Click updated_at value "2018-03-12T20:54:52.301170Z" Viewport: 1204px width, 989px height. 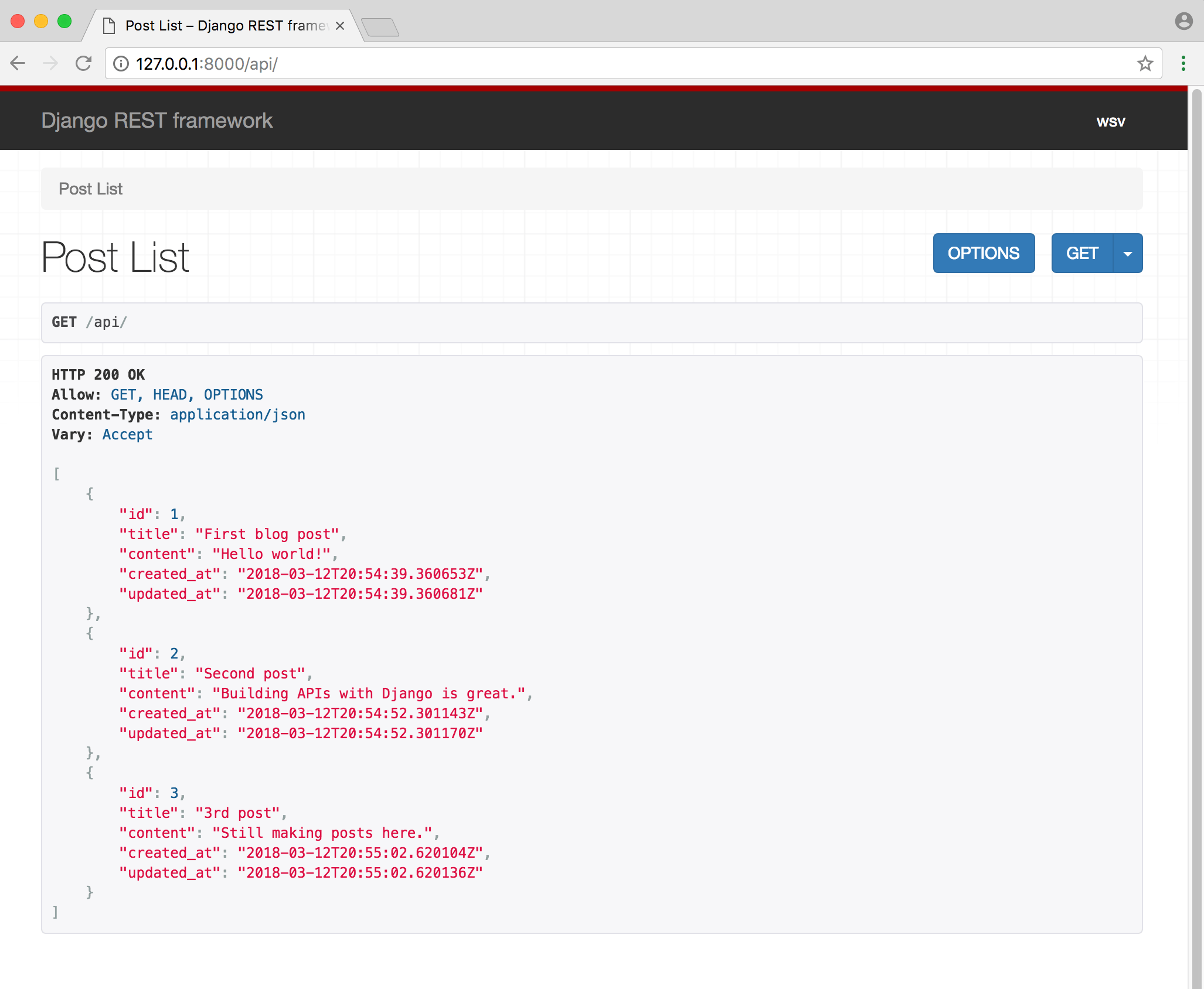tap(360, 734)
